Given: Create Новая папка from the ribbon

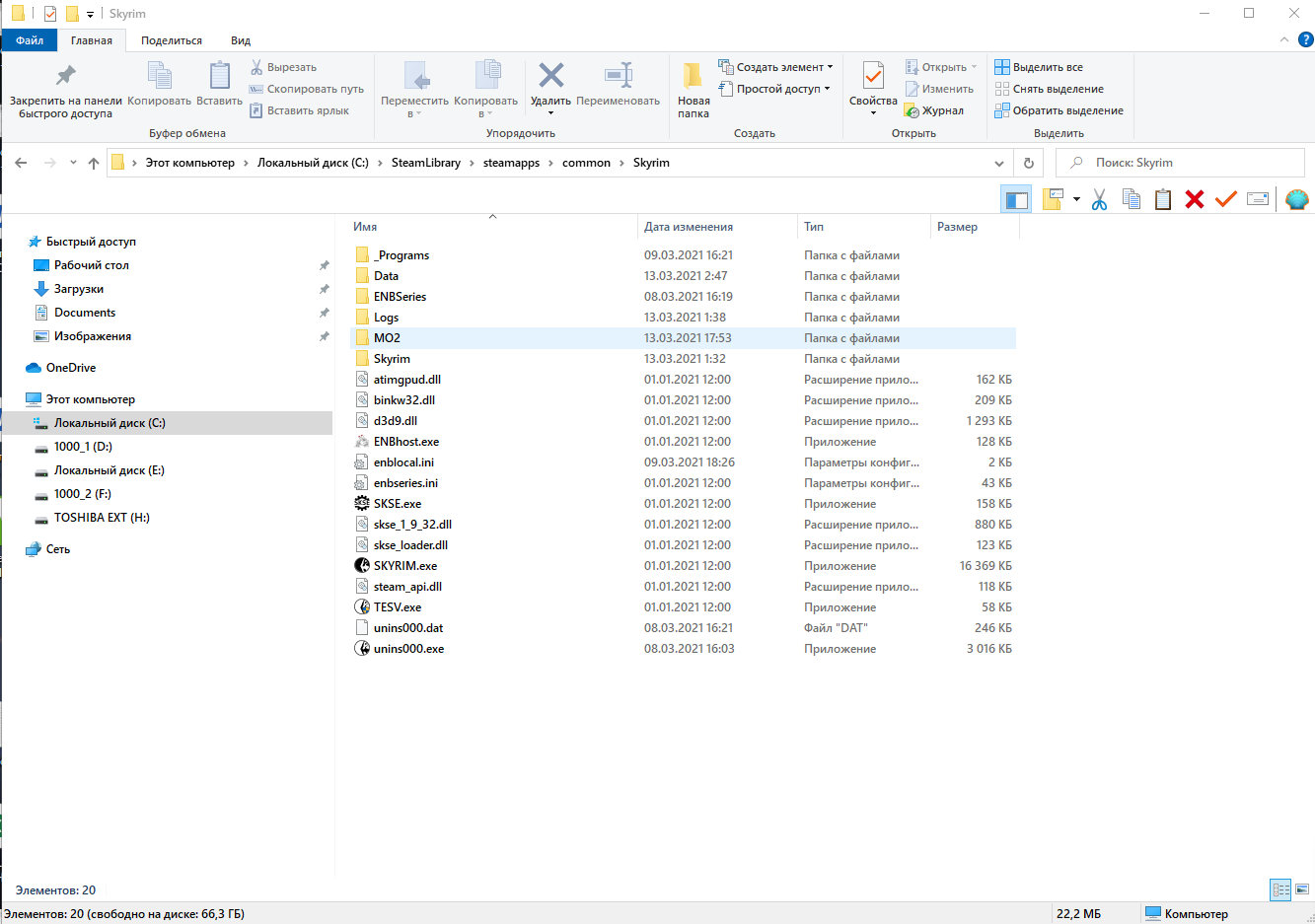Looking at the screenshot, I should pos(694,90).
